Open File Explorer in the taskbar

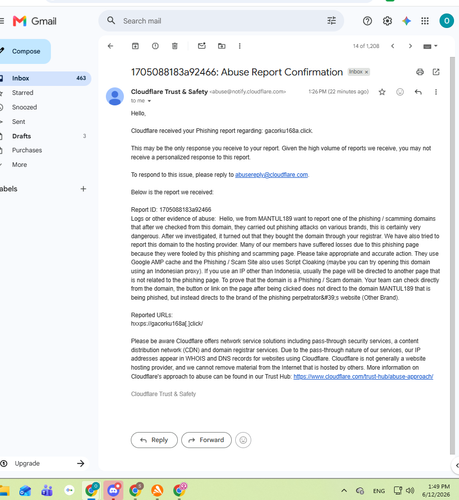coord(4,491)
